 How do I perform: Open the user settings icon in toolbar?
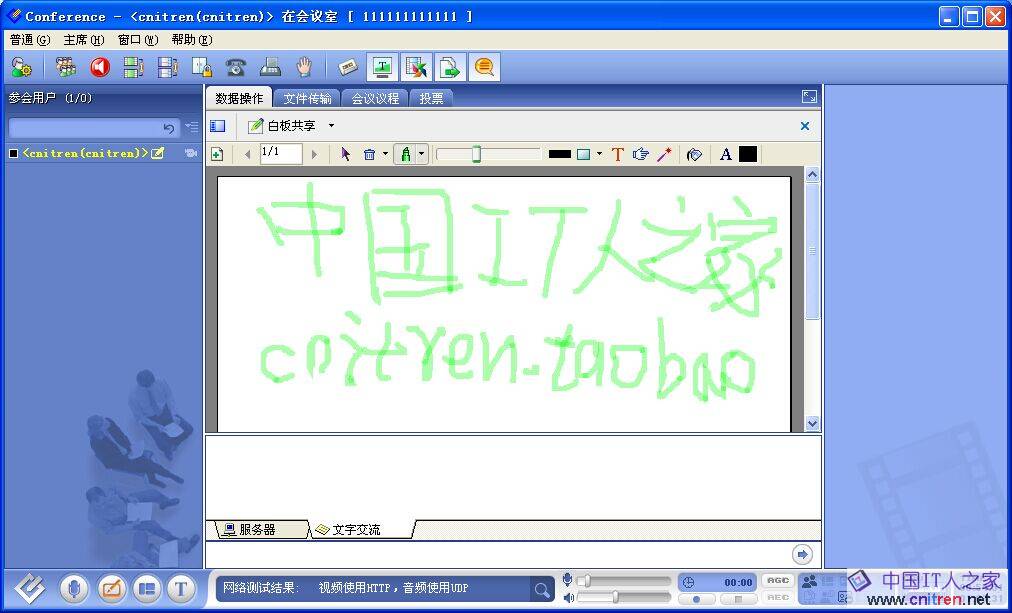click(x=21, y=67)
